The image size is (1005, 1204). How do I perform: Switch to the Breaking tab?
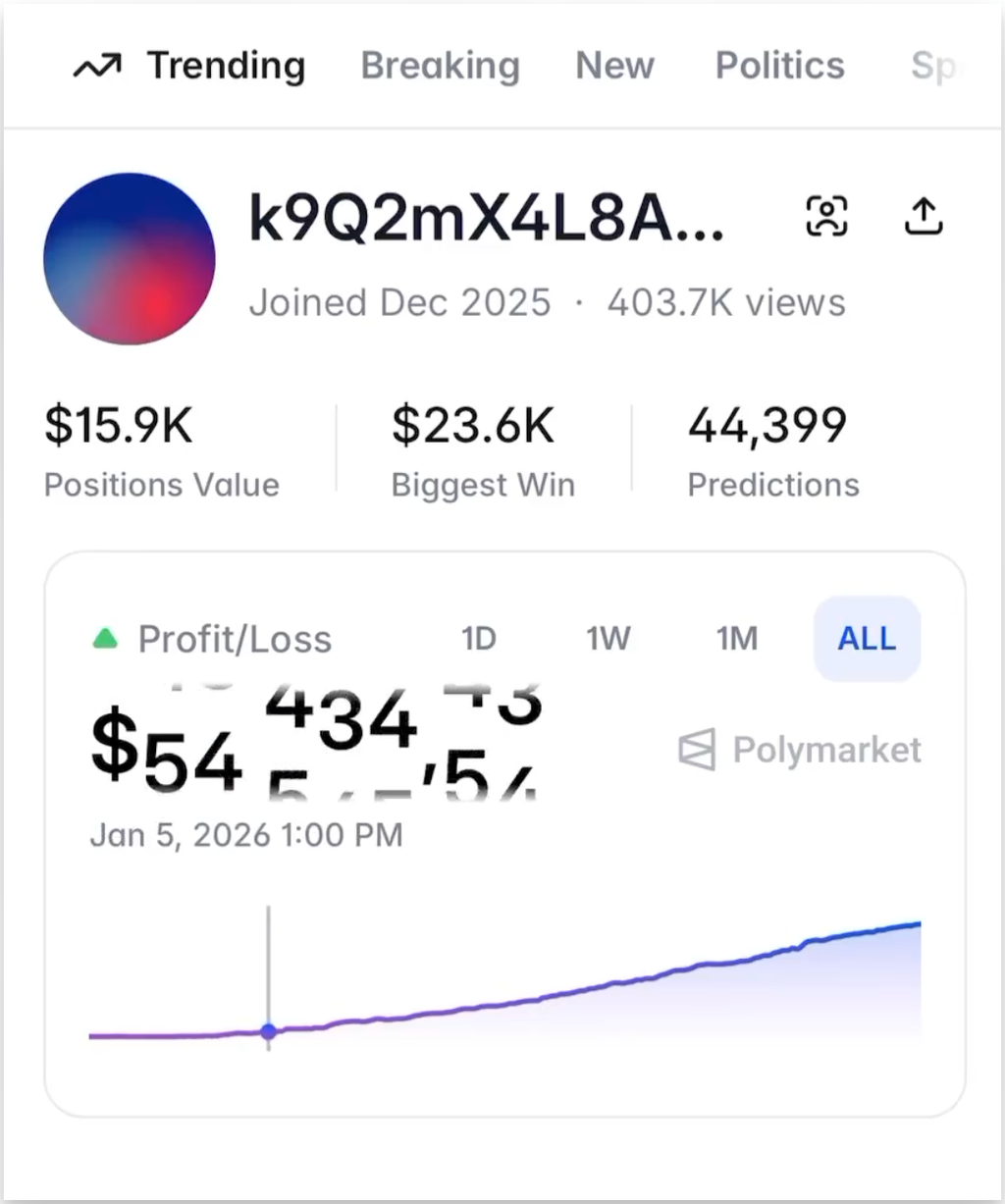440,66
